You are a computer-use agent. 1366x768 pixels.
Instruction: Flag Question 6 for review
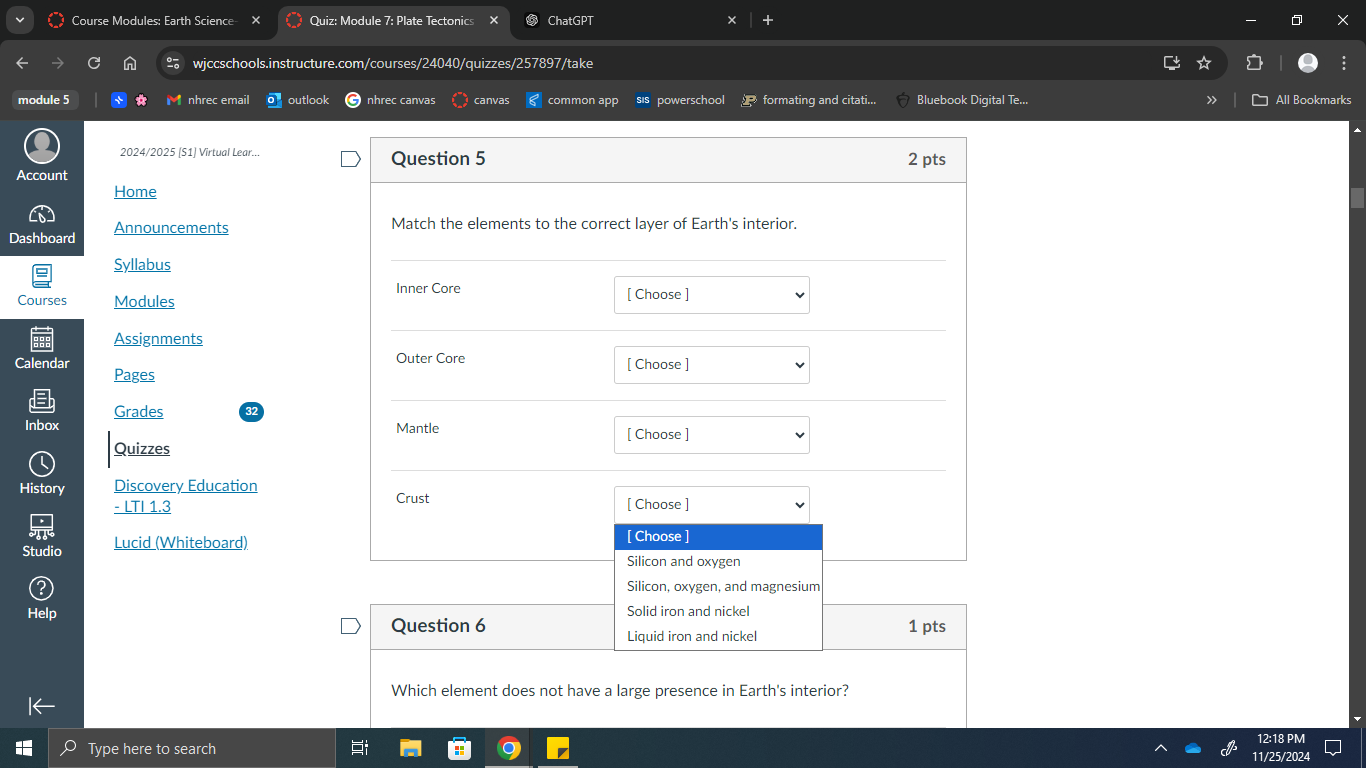click(350, 626)
